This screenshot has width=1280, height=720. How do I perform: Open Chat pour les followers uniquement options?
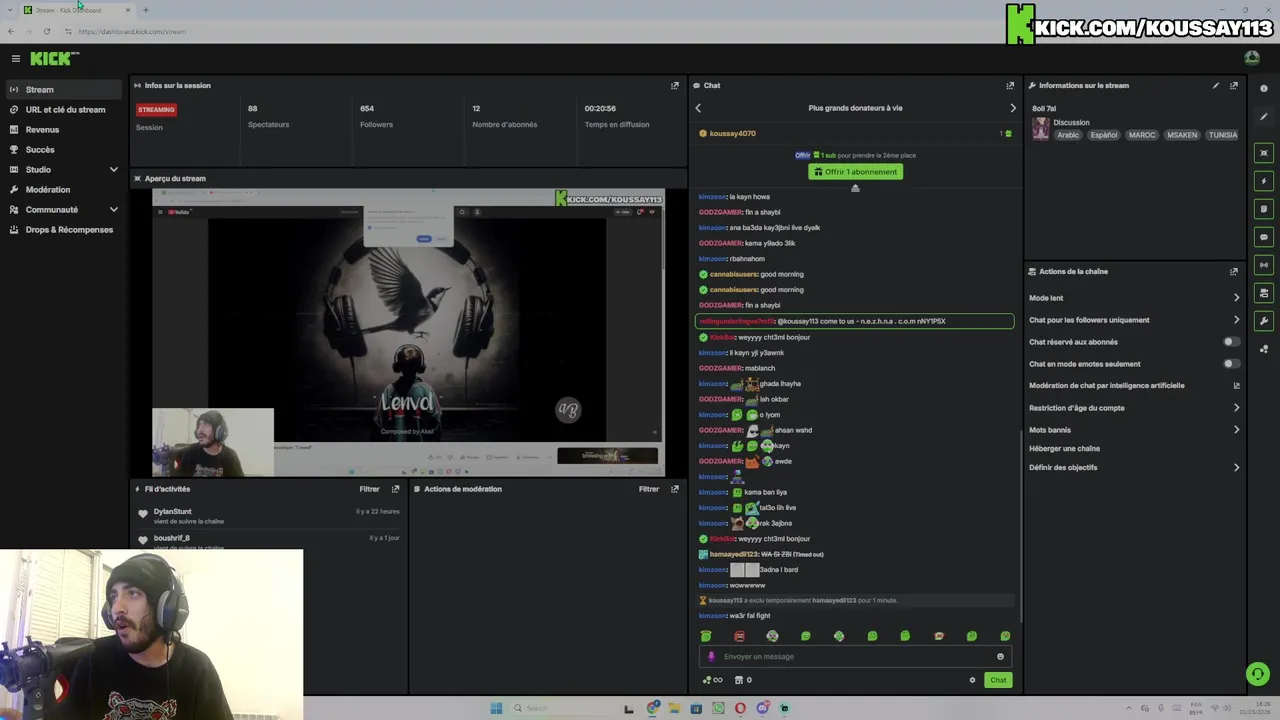pyautogui.click(x=1134, y=320)
